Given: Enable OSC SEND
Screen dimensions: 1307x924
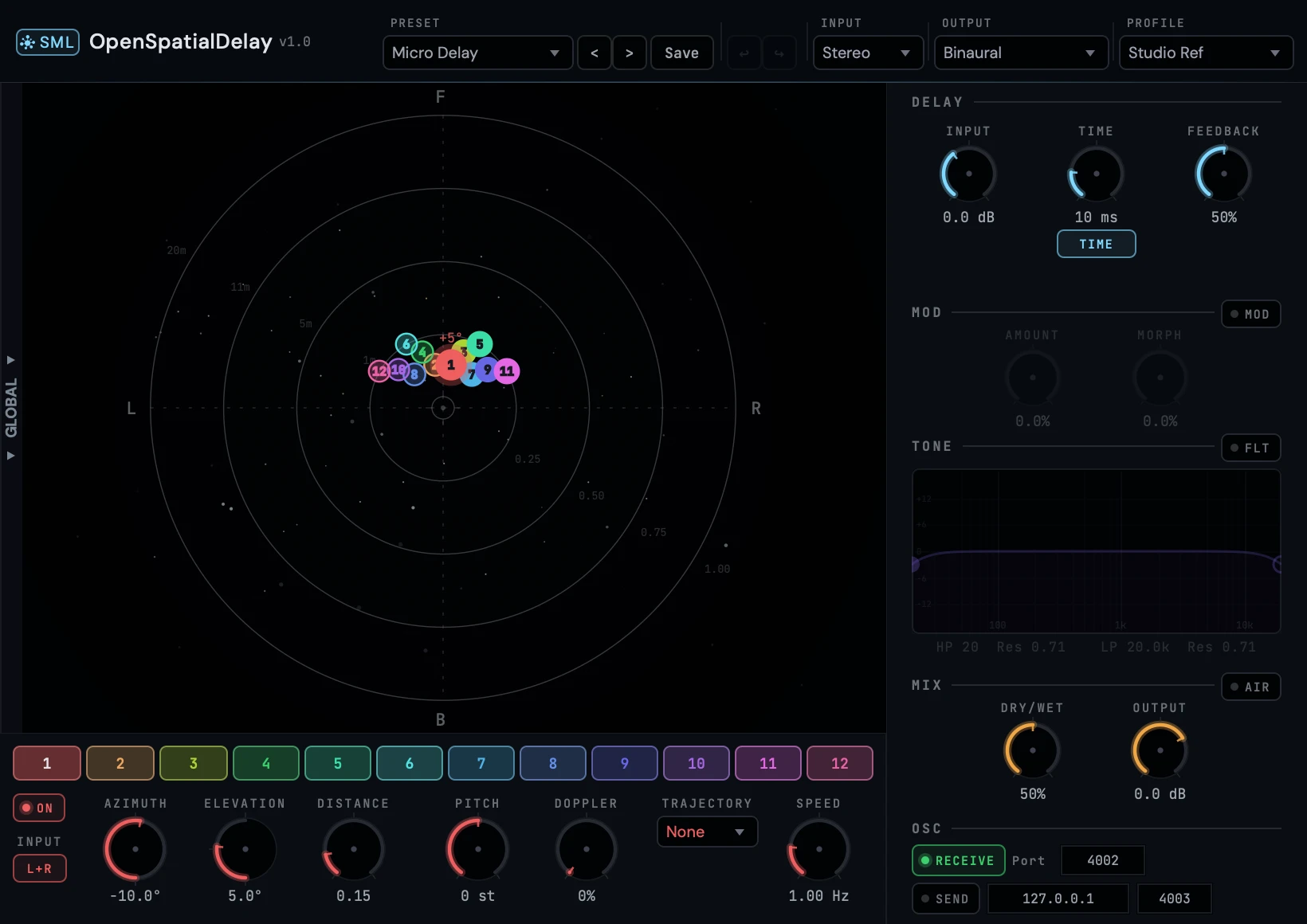Looking at the screenshot, I should [x=945, y=899].
